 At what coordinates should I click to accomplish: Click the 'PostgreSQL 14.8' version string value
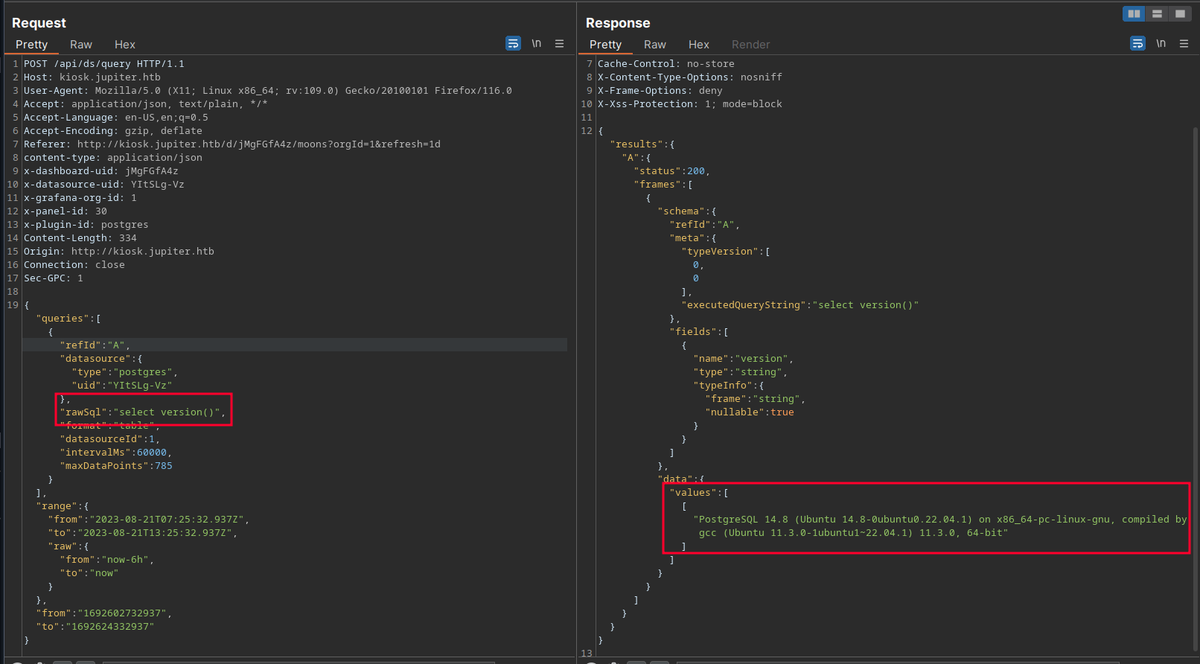(x=940, y=526)
